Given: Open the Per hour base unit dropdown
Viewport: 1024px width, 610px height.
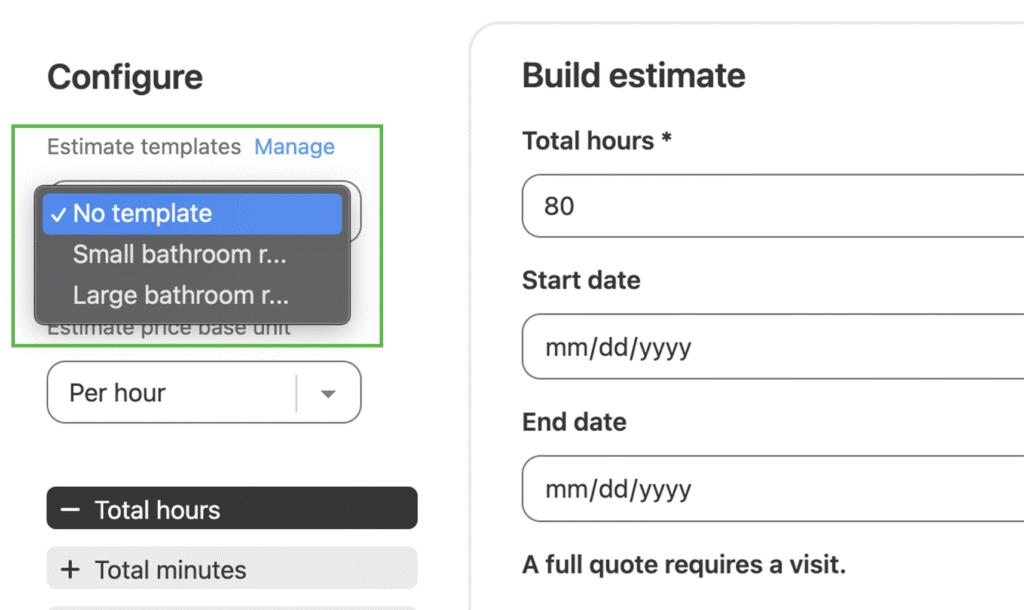Looking at the screenshot, I should point(170,393).
